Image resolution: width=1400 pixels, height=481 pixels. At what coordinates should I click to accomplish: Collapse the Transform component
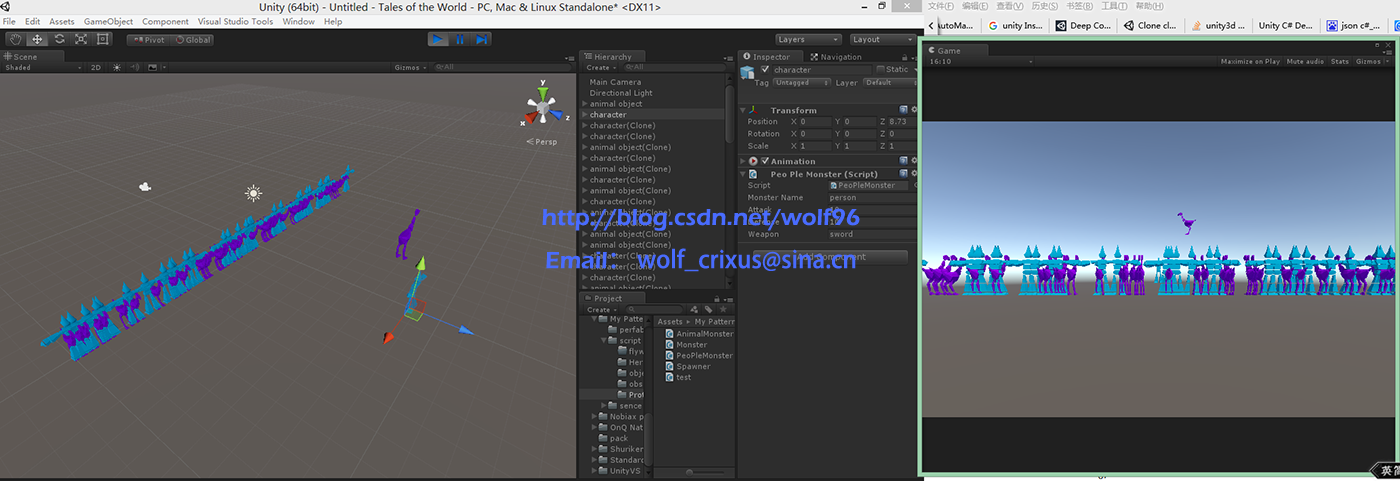tap(743, 110)
